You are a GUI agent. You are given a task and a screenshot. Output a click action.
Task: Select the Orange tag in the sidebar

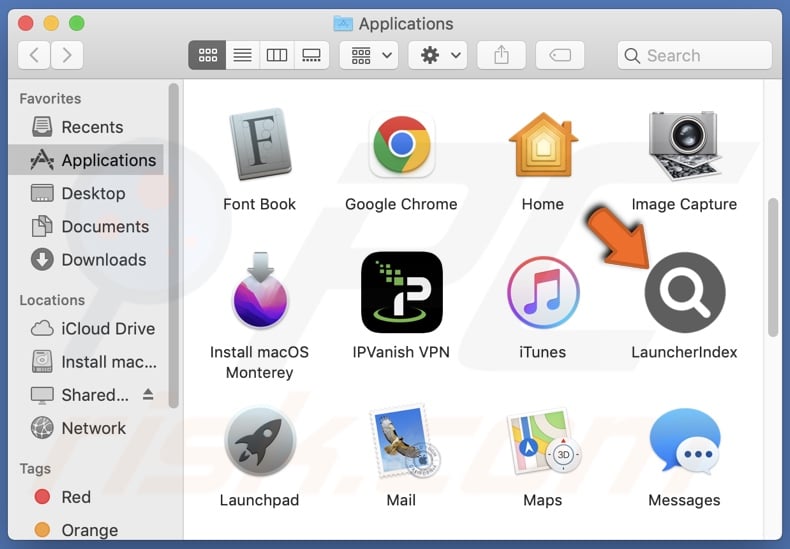[x=86, y=530]
